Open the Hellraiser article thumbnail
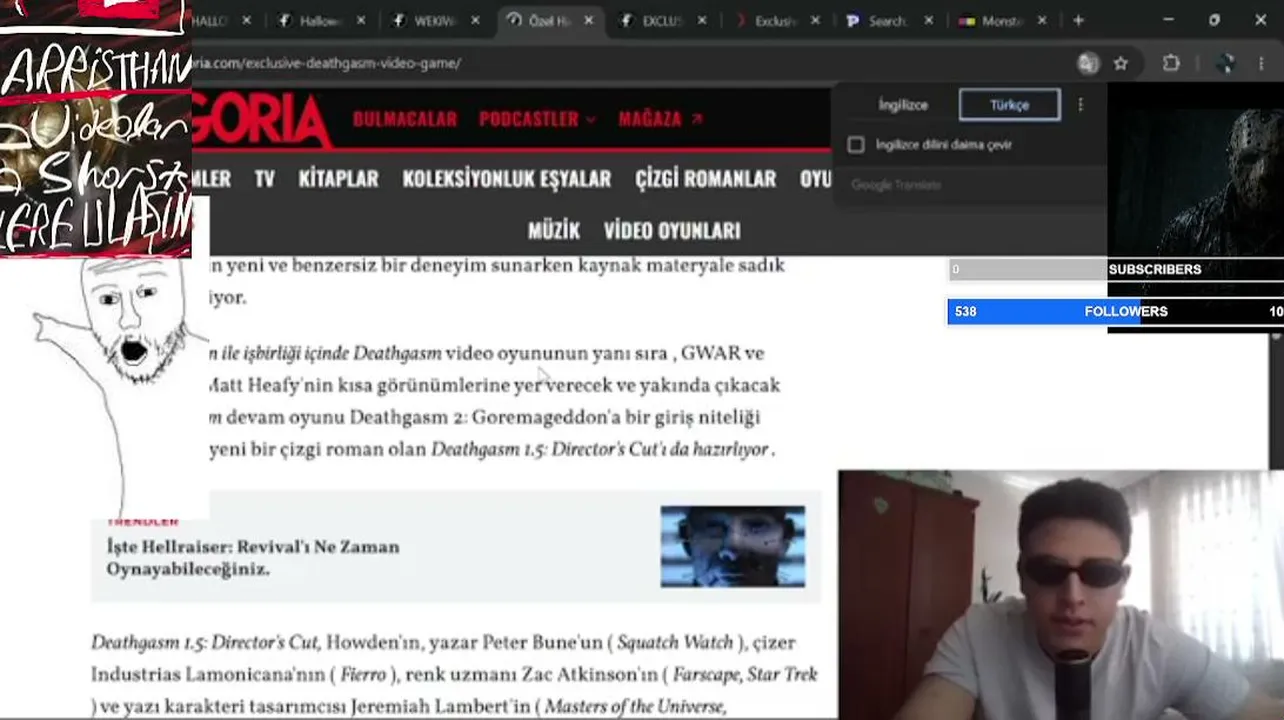Viewport: 1284px width, 720px height. pos(733,546)
